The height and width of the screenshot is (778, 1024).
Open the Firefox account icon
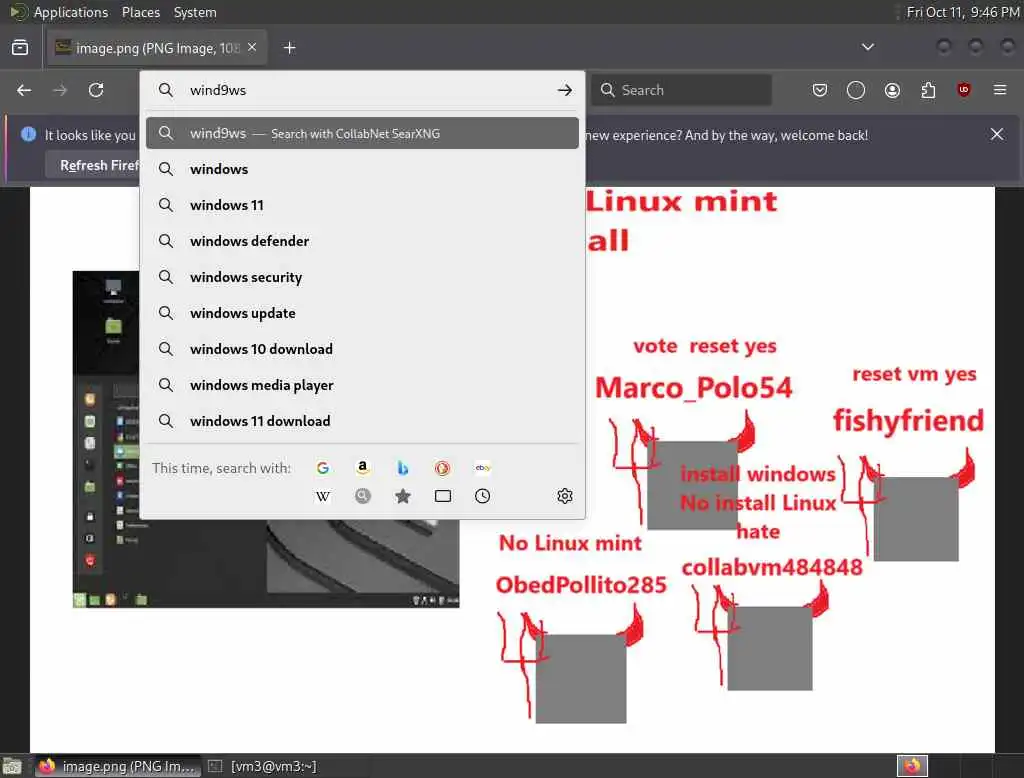(x=892, y=90)
